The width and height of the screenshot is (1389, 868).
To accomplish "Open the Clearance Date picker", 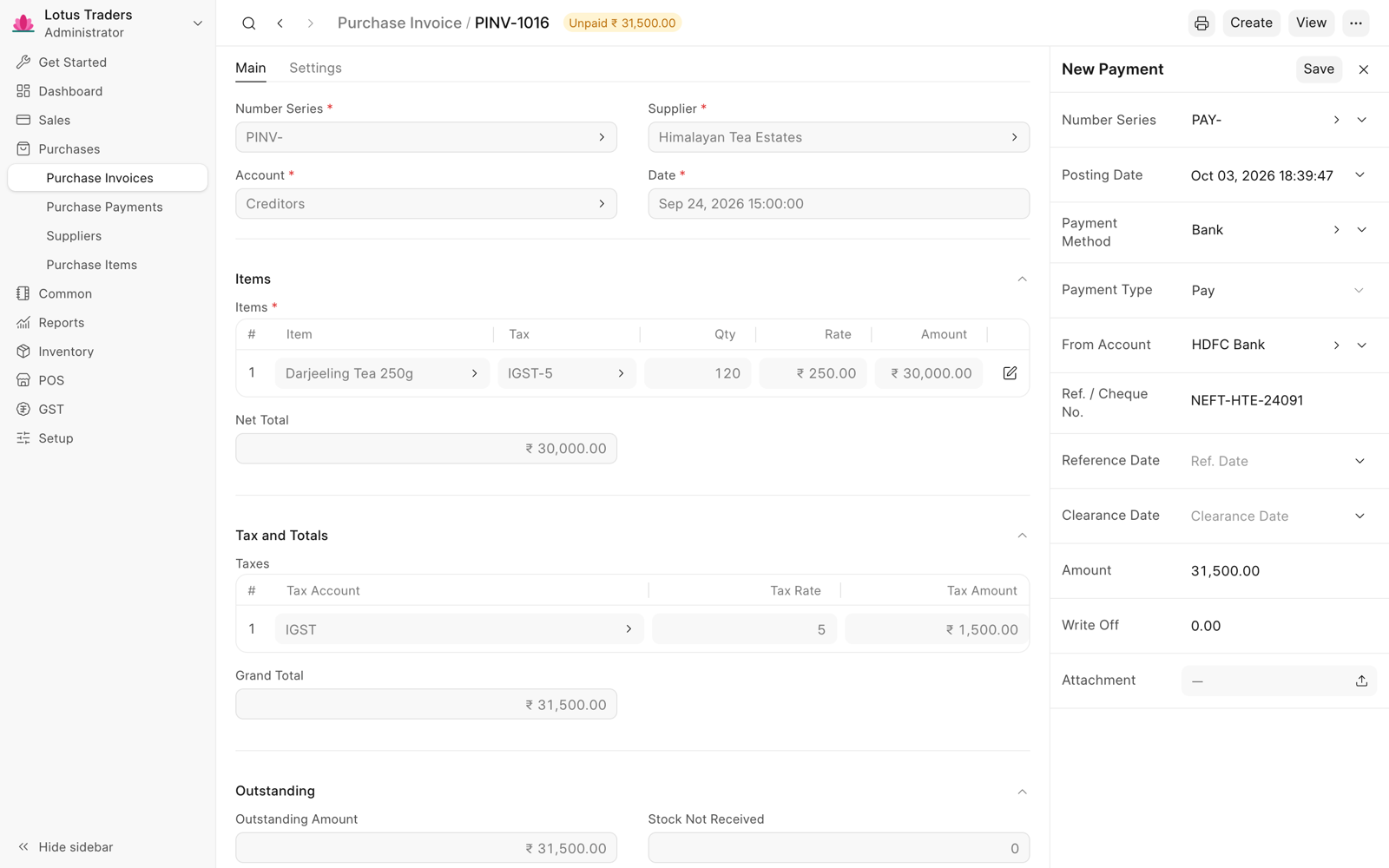I will (x=1359, y=516).
